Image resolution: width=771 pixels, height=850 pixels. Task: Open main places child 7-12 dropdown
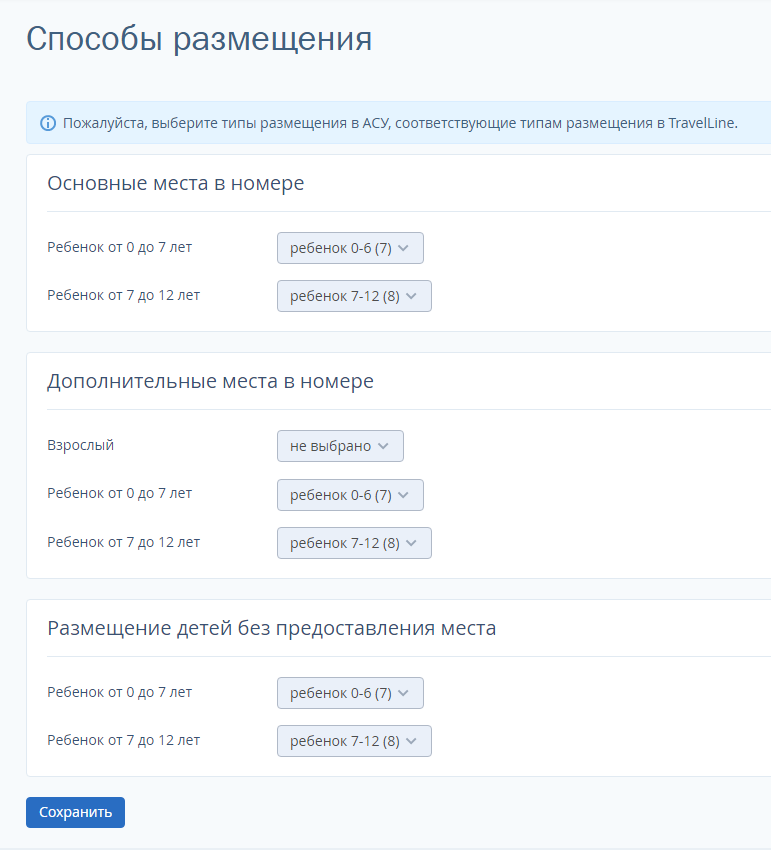point(354,296)
